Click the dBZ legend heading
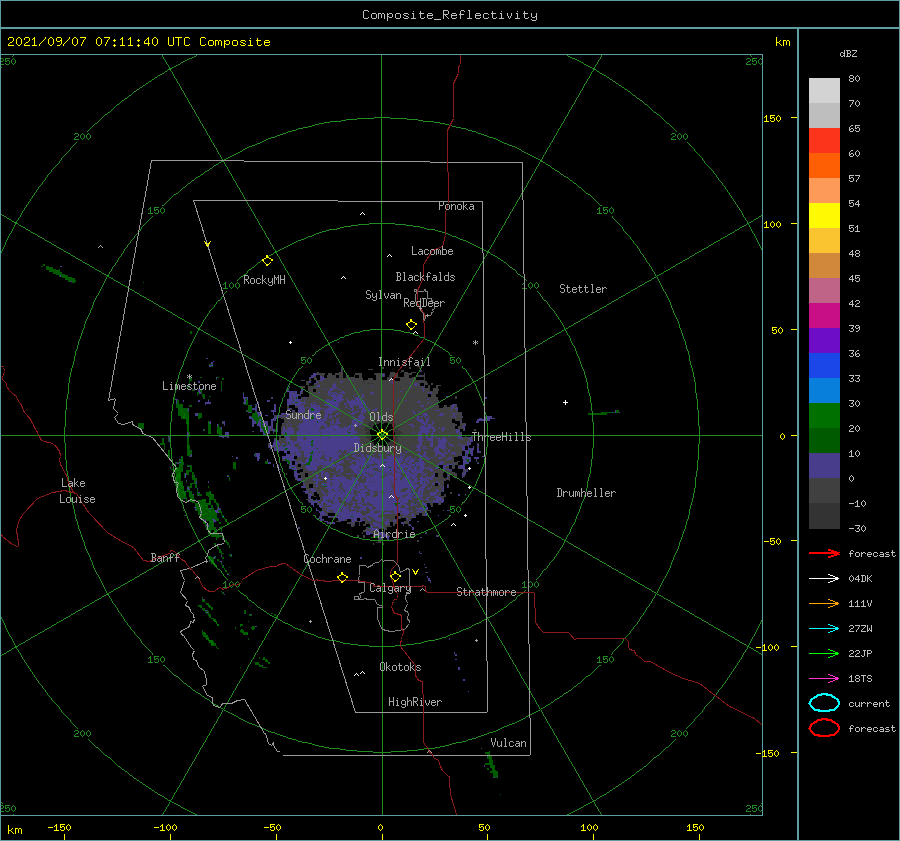The height and width of the screenshot is (841, 900). (848, 53)
